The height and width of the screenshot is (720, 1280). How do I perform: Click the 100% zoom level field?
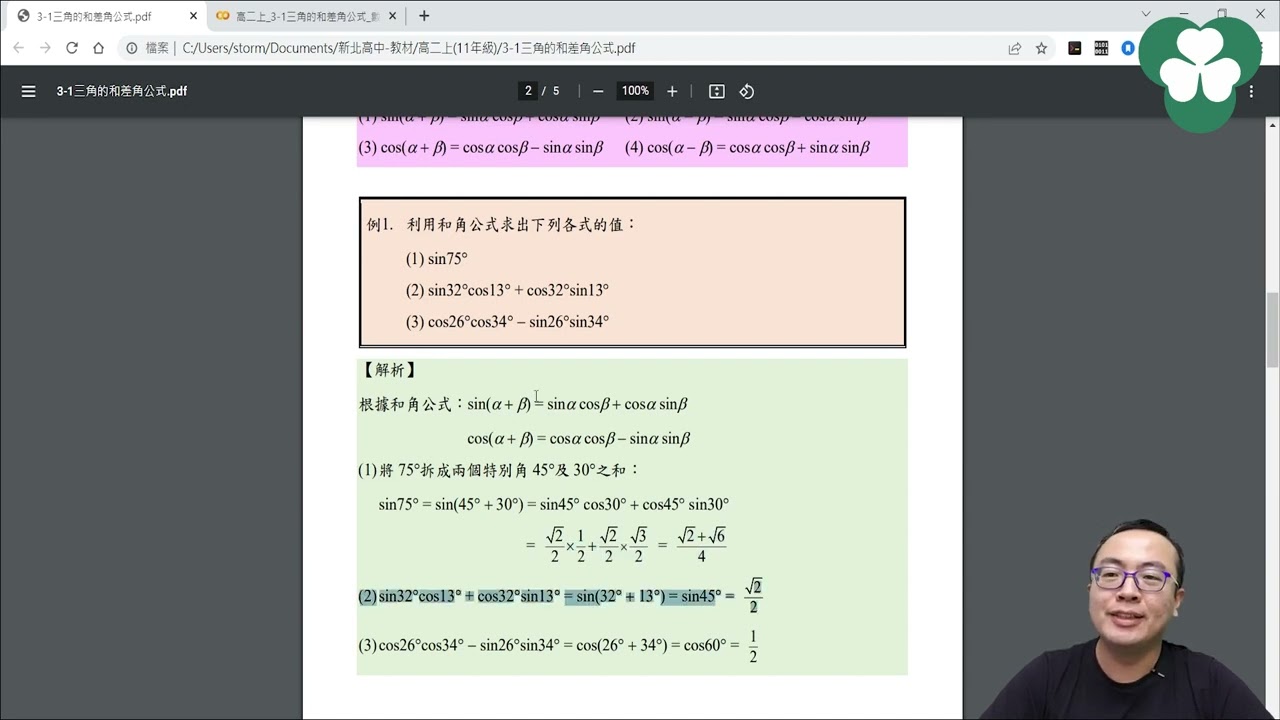click(x=635, y=91)
